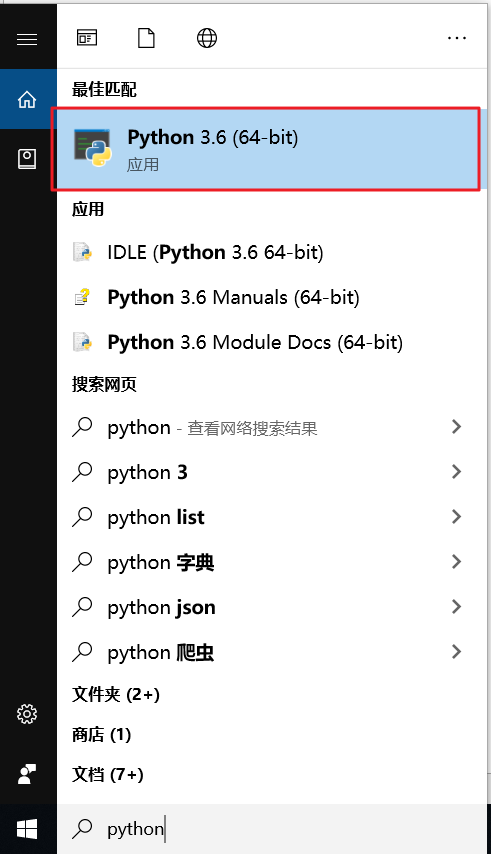Image resolution: width=491 pixels, height=854 pixels.
Task: Show the 文档 (7+) document results
Action: tap(108, 774)
